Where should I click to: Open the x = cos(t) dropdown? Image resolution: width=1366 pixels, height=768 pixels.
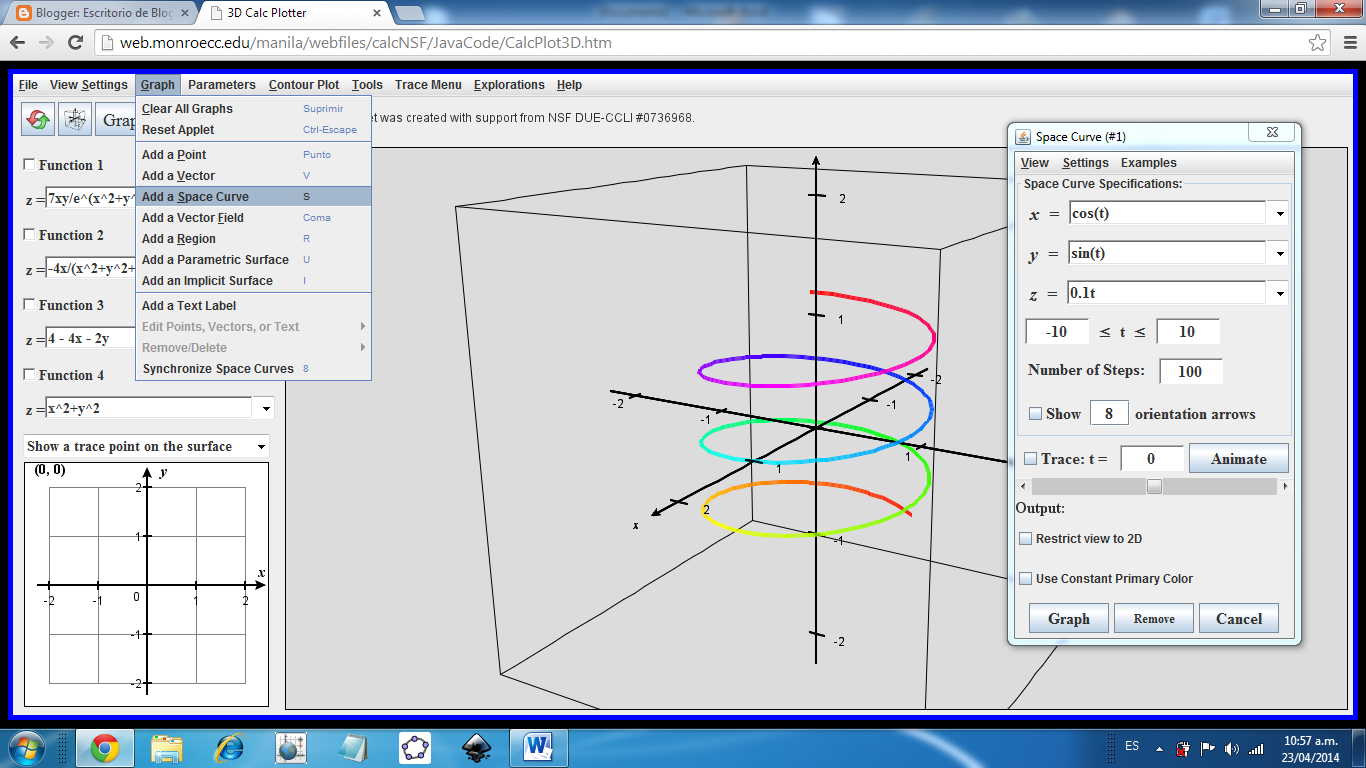(1280, 212)
